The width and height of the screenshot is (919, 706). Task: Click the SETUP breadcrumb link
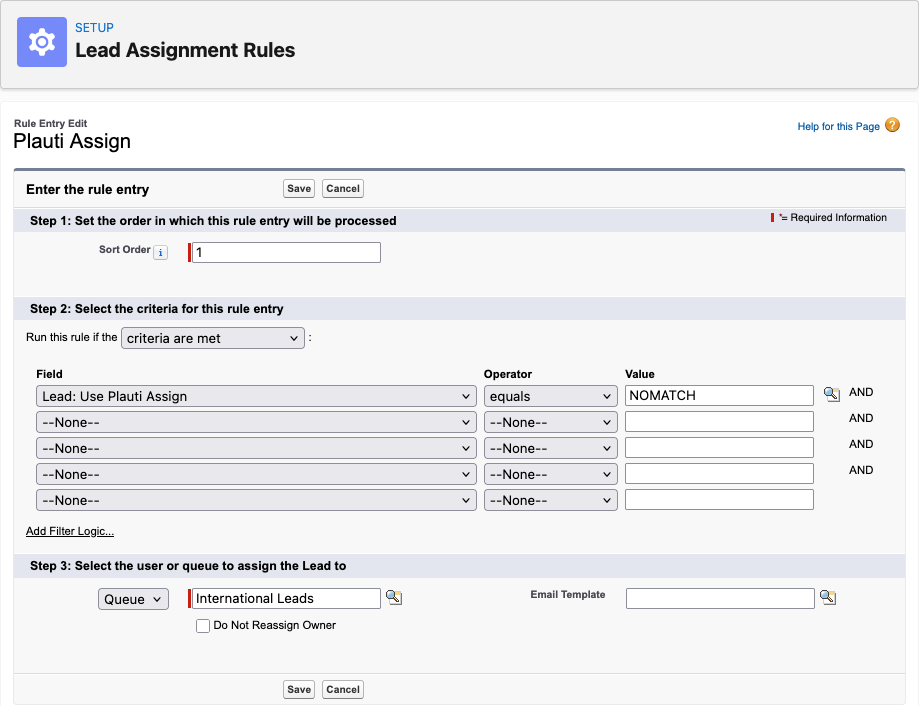[94, 28]
